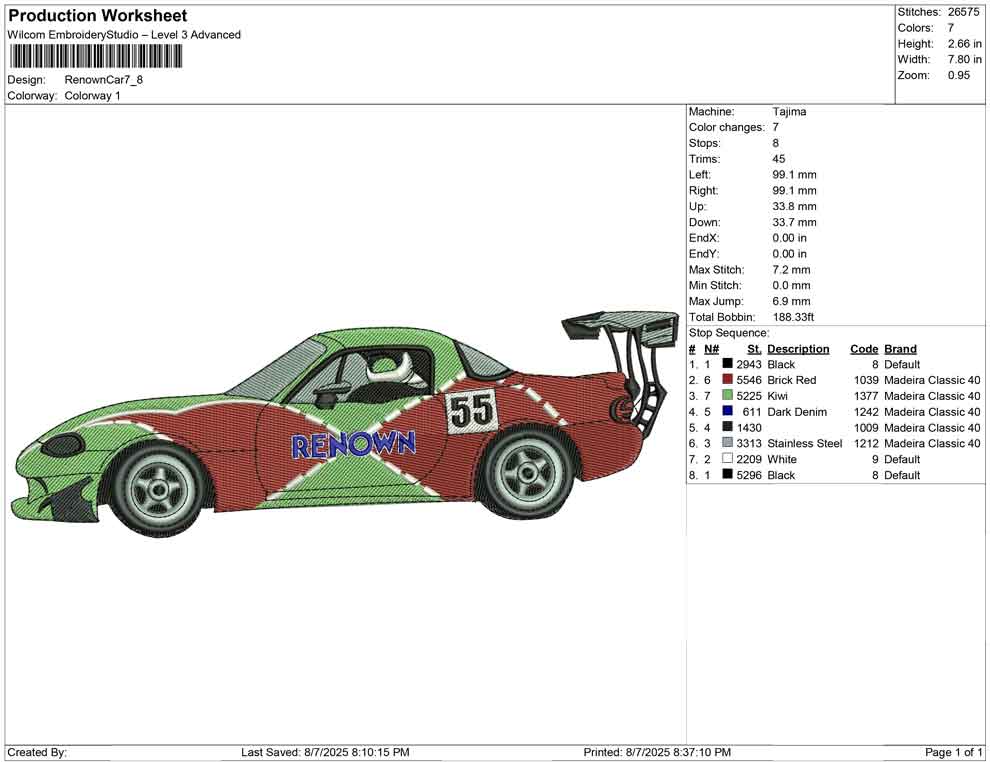The image size is (990, 762).
Task: Click the embroidered race car design preview
Action: coord(344,423)
